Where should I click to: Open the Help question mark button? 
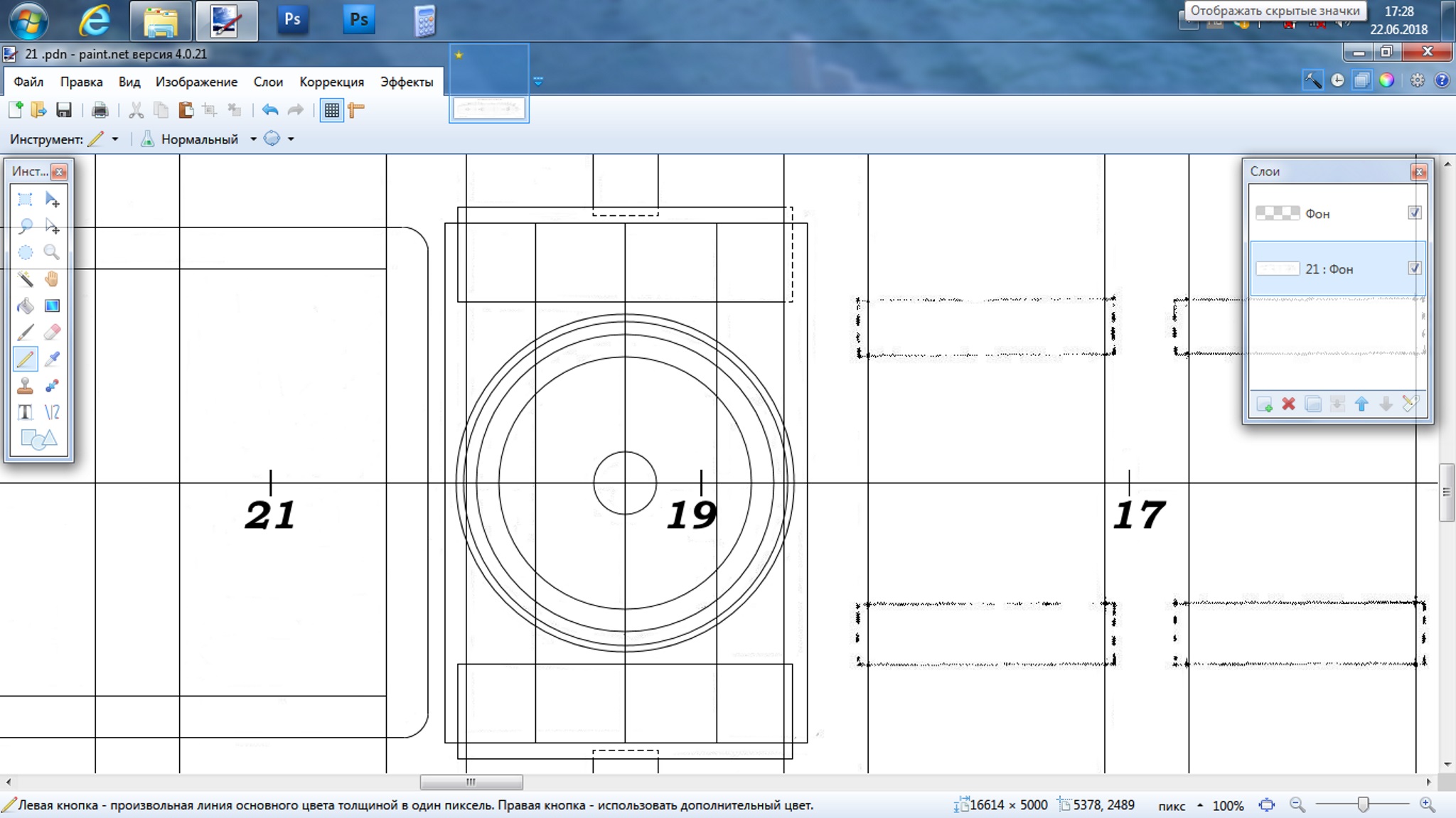click(x=1441, y=80)
